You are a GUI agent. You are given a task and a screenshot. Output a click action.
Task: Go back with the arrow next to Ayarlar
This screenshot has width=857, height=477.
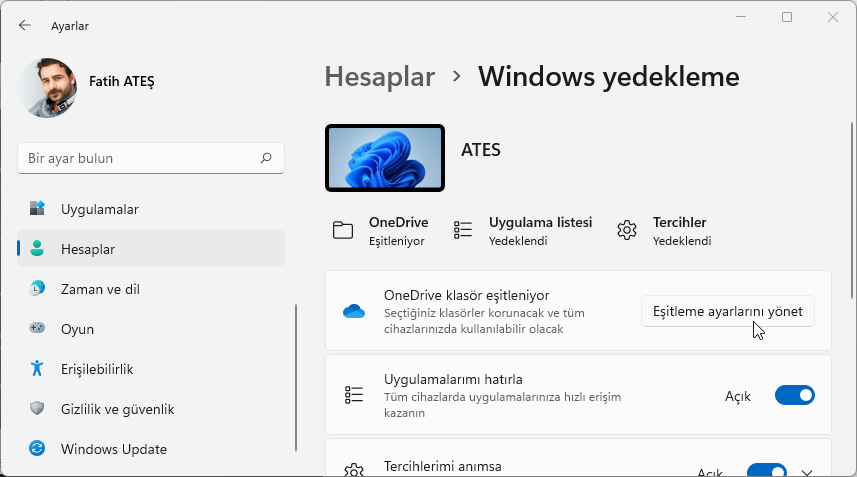(25, 25)
